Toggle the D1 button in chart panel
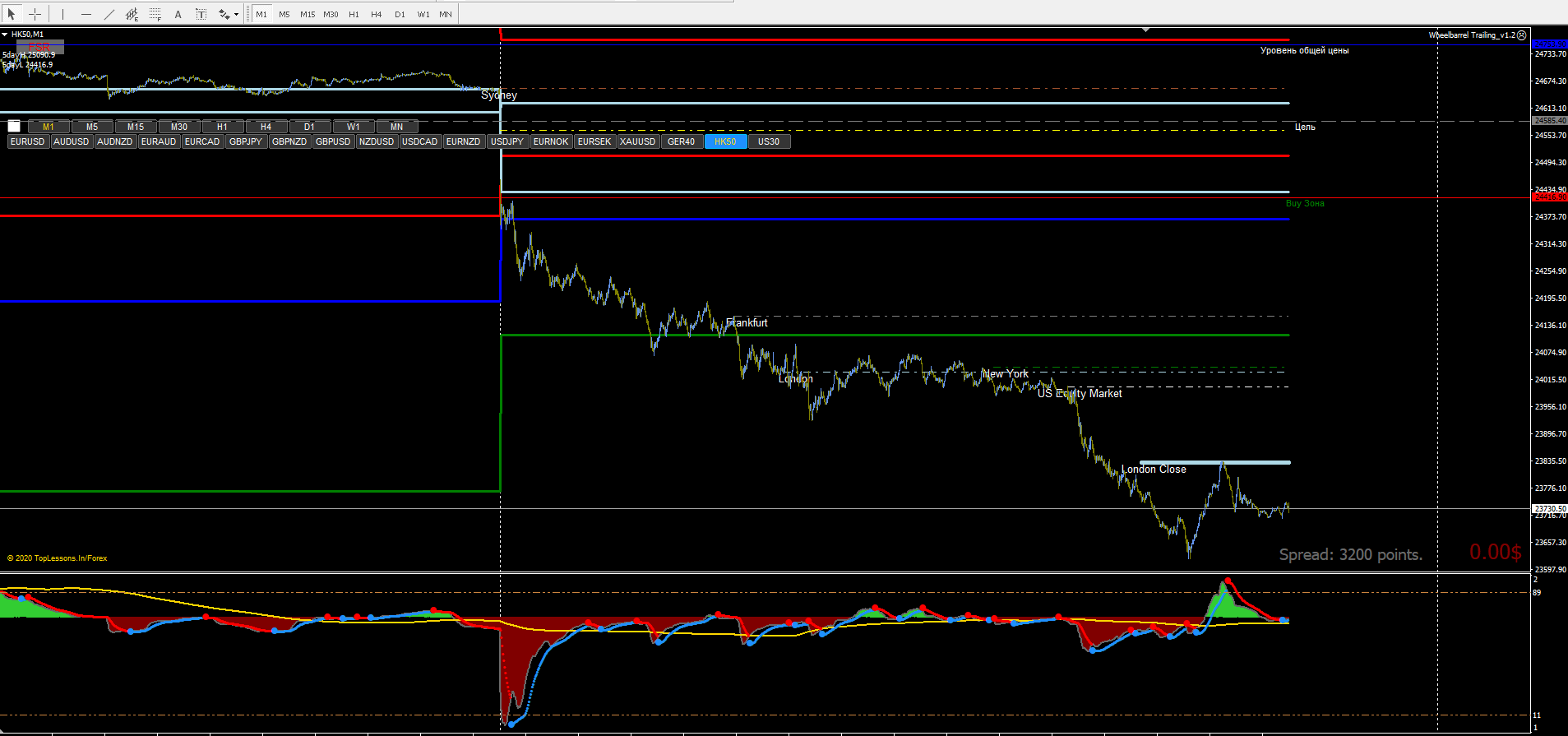The width and height of the screenshot is (1568, 736). coord(309,127)
